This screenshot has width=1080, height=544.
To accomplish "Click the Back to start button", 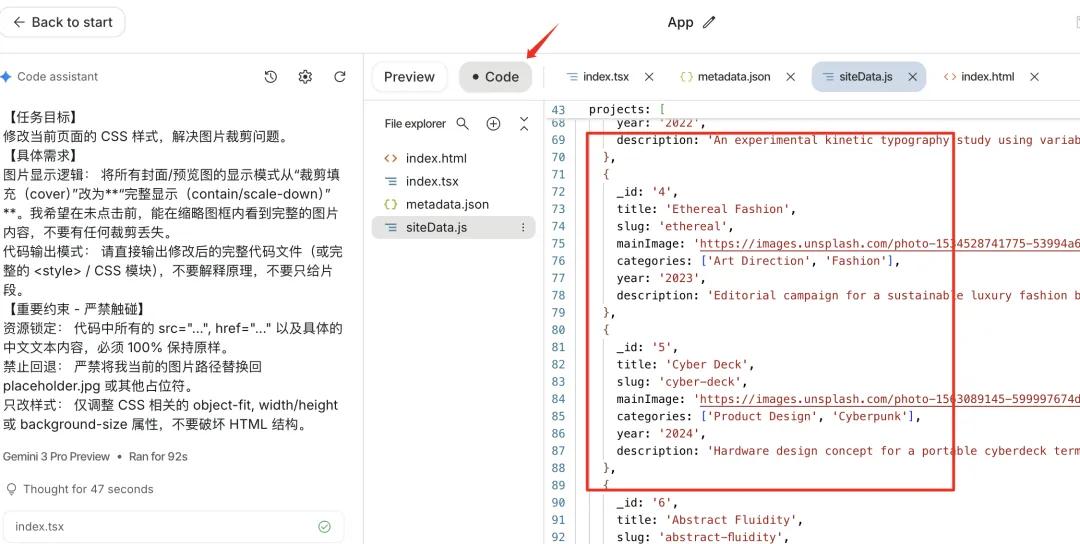I will 63,22.
